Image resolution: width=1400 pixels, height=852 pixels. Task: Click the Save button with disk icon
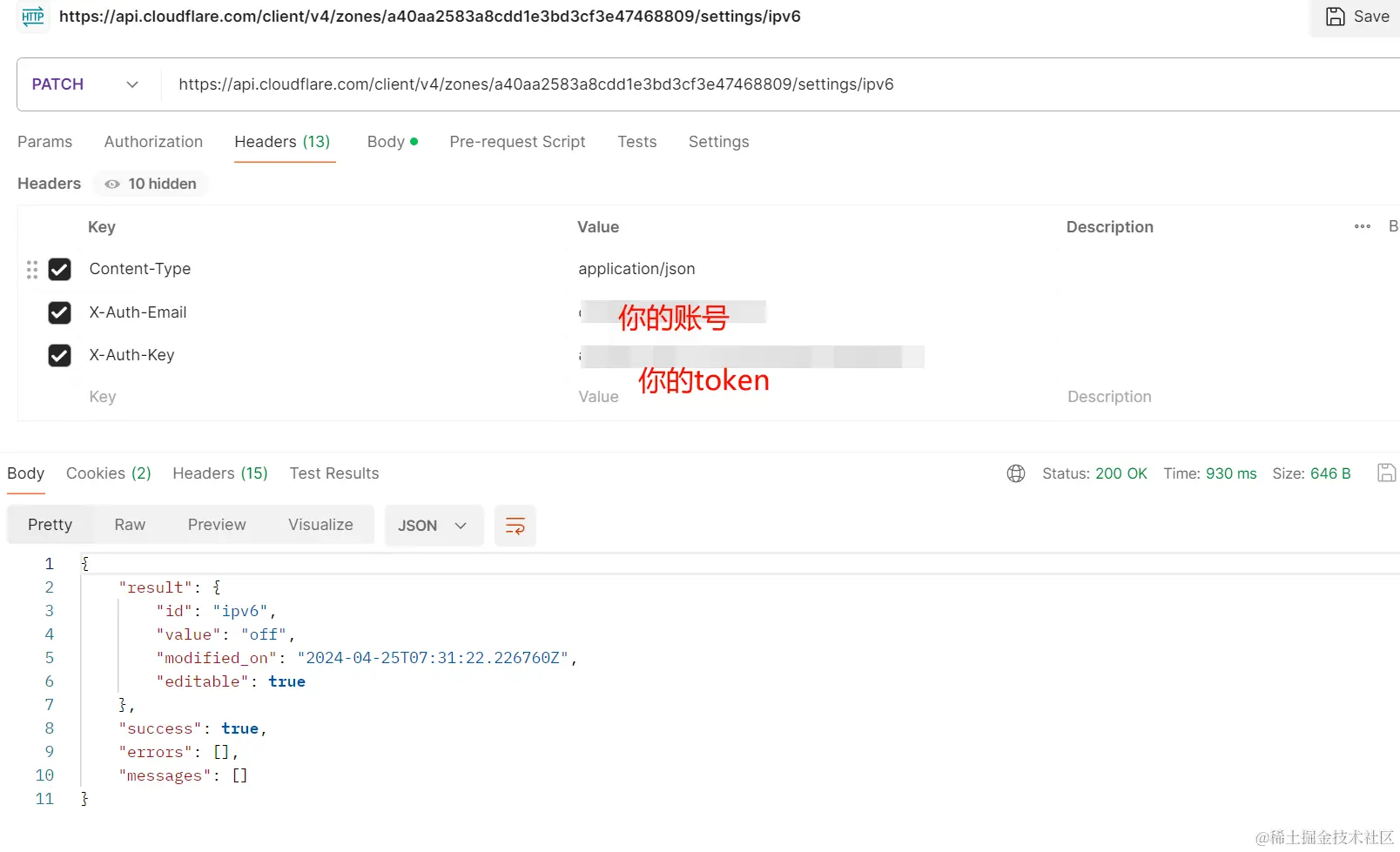coord(1356,17)
